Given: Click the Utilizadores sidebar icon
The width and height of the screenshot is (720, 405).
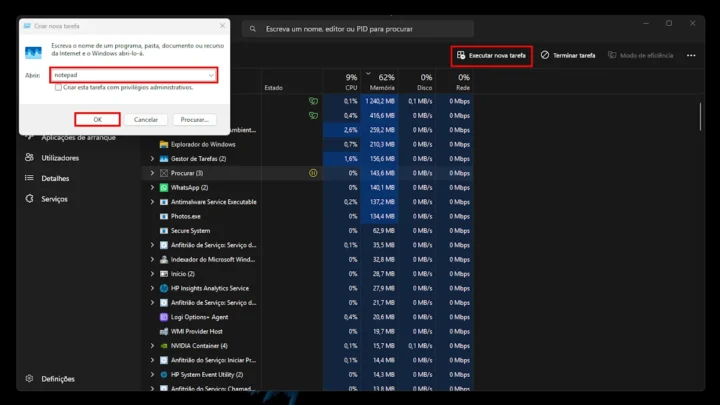Looking at the screenshot, I should click(30, 158).
